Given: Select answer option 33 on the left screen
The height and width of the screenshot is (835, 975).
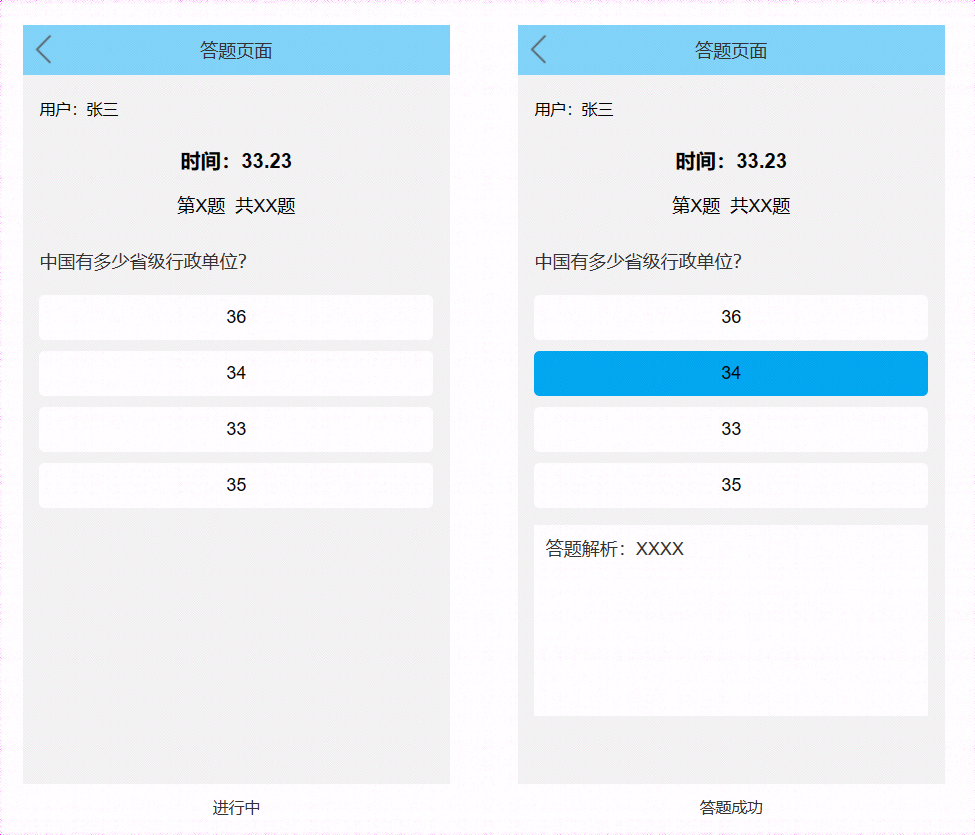Looking at the screenshot, I should [235, 429].
